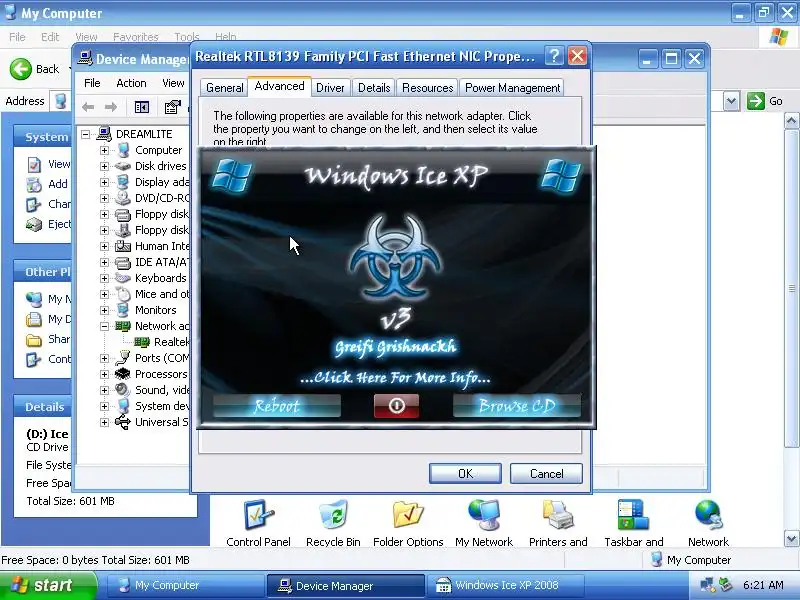Select the System devices icon

122,406
